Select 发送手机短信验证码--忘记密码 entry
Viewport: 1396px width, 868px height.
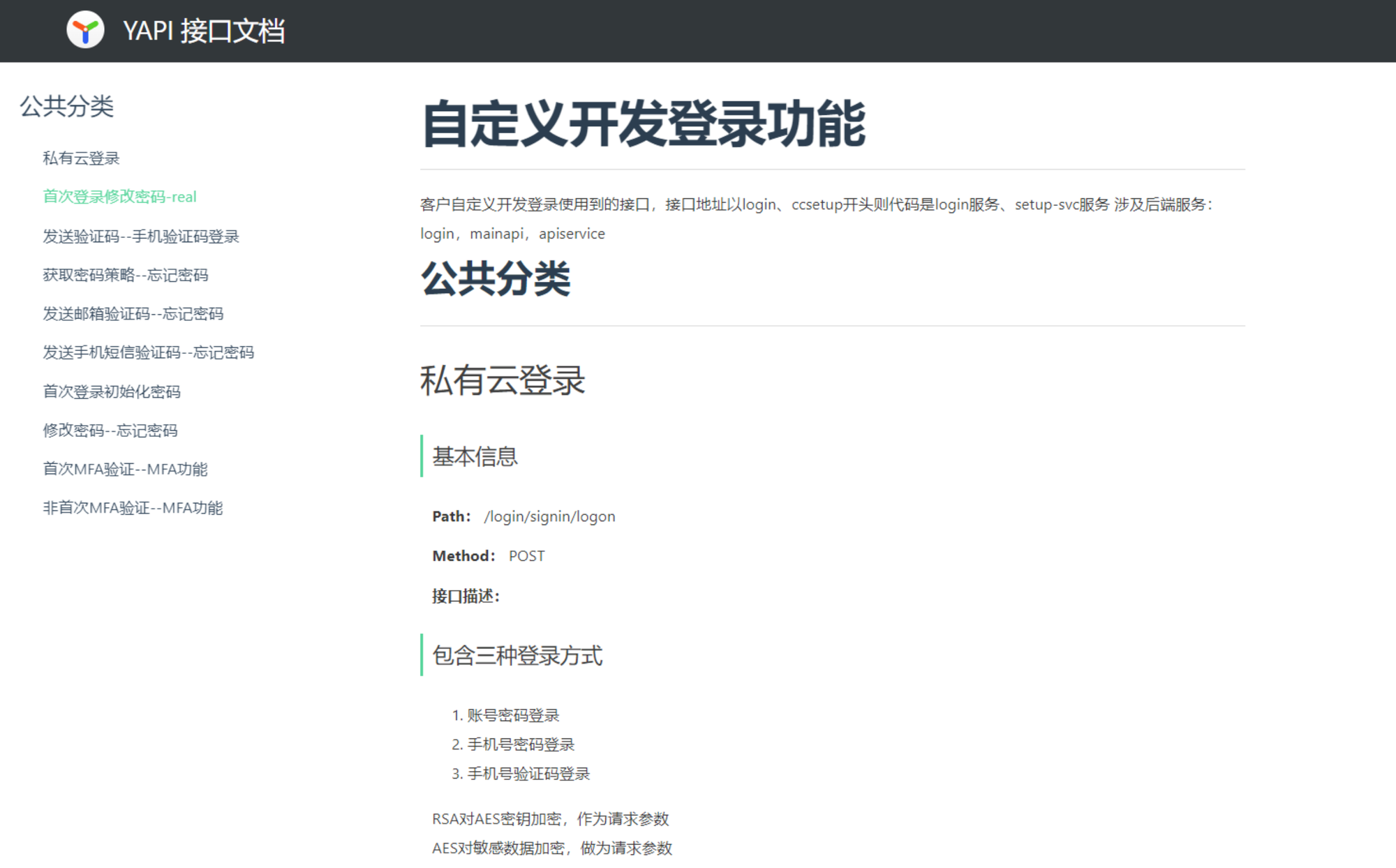tap(148, 352)
